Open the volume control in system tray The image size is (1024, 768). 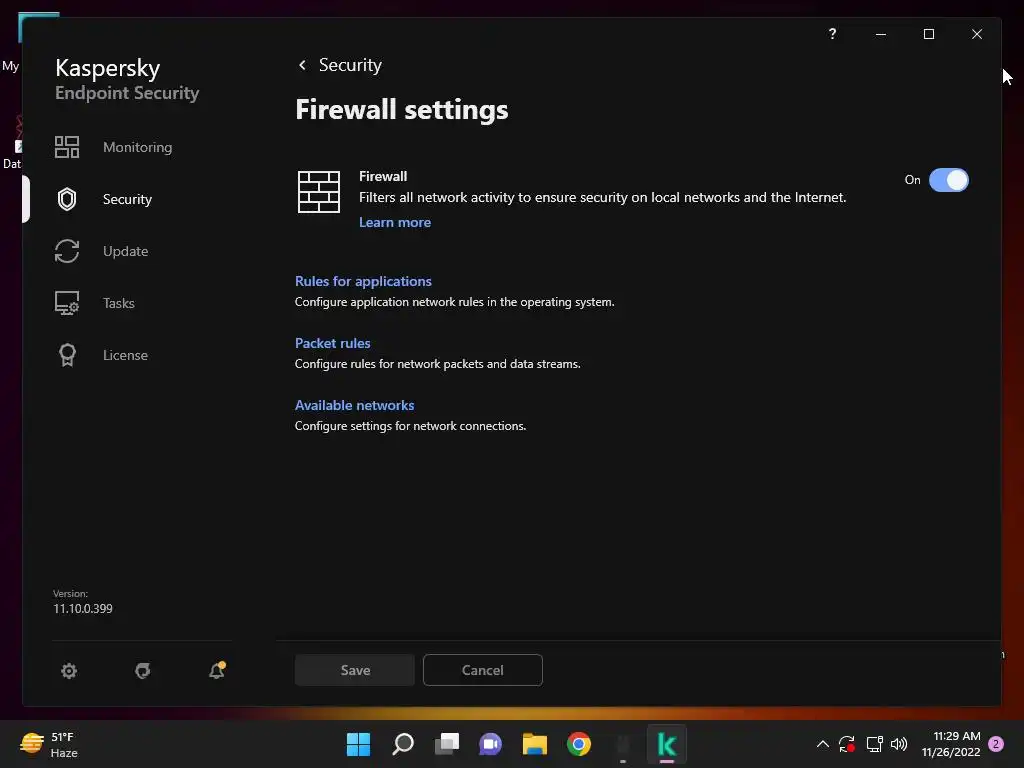click(899, 744)
